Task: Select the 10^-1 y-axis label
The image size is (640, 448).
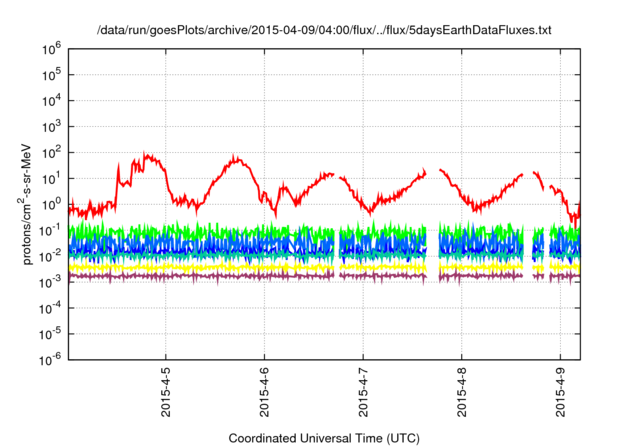Action: point(50,230)
